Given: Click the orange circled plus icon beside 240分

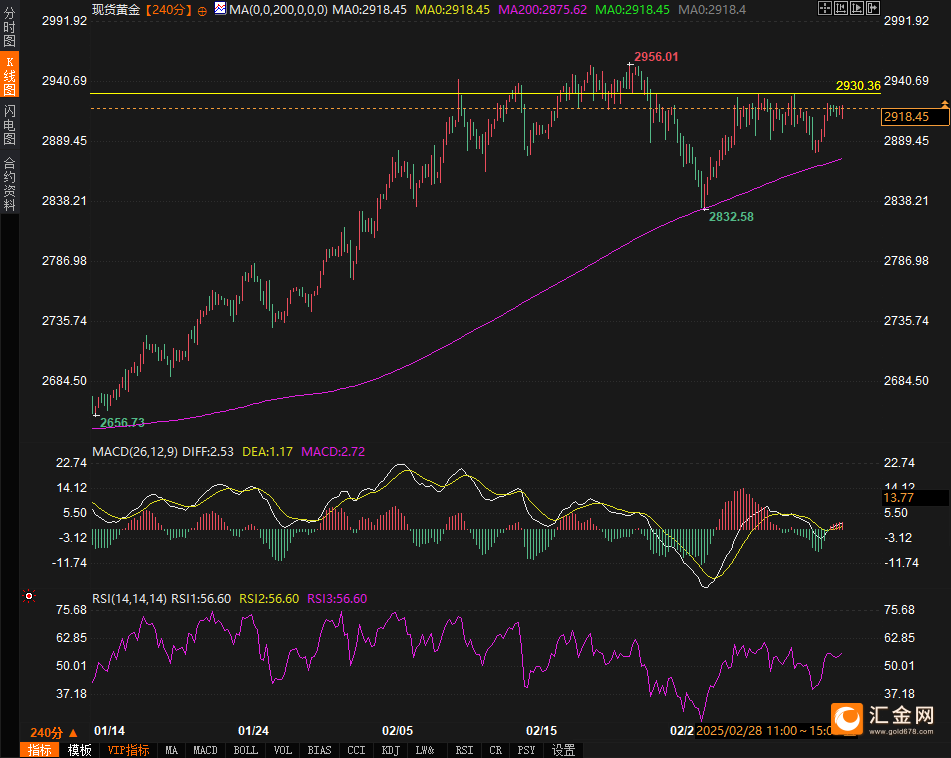Looking at the screenshot, I should 202,10.
